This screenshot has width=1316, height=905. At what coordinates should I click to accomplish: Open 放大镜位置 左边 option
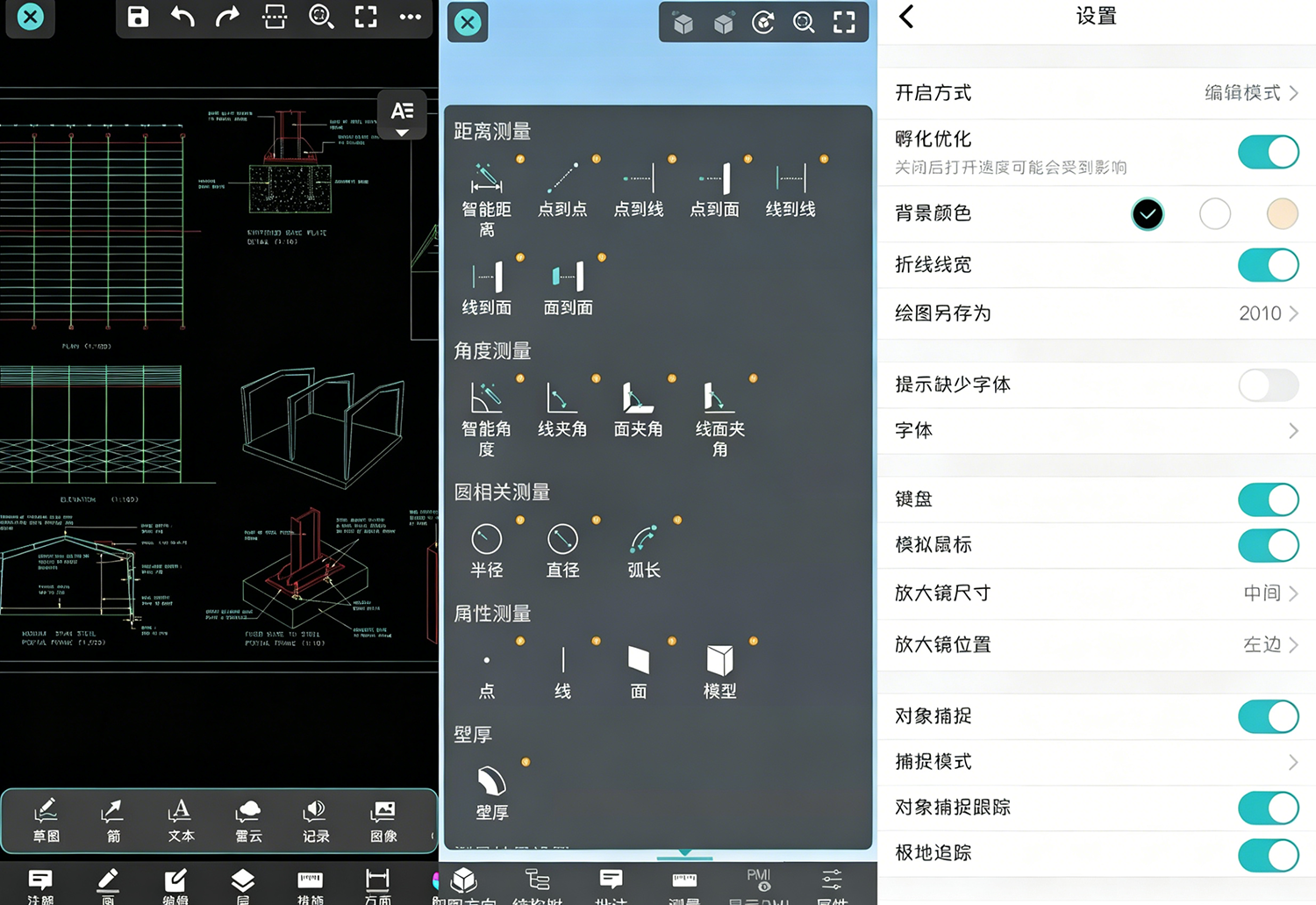(1097, 644)
